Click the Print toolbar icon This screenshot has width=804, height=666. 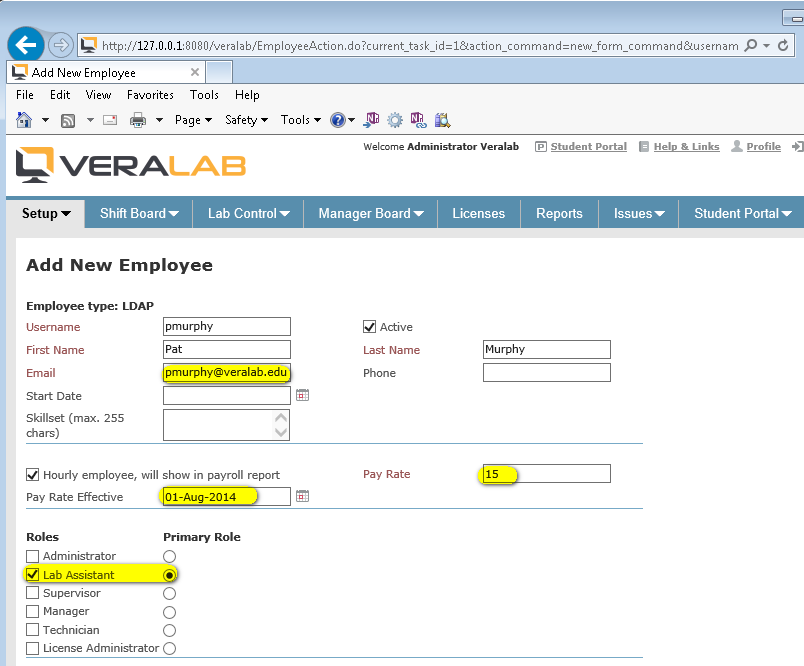138,120
